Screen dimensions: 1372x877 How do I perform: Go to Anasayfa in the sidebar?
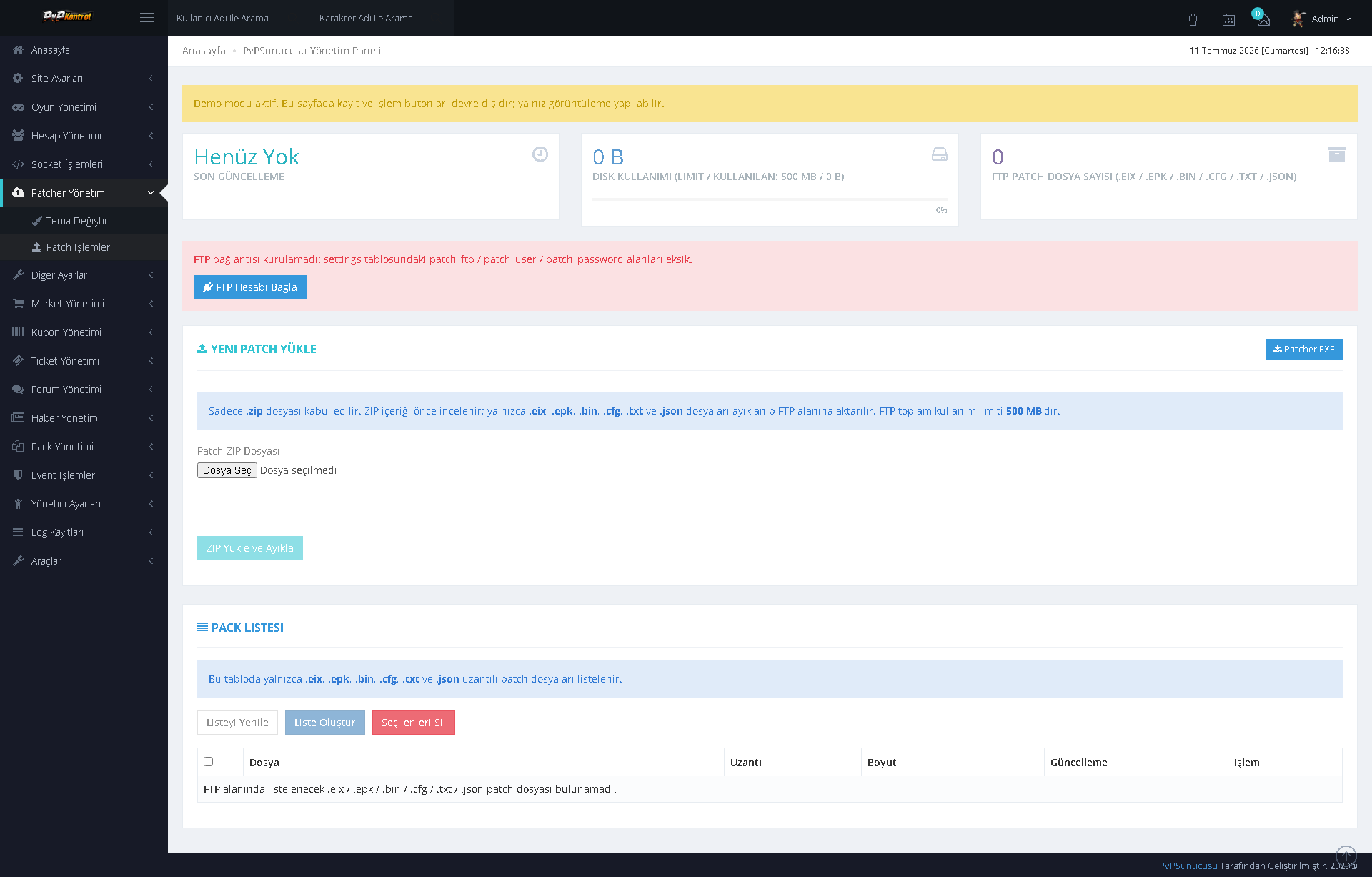[84, 50]
